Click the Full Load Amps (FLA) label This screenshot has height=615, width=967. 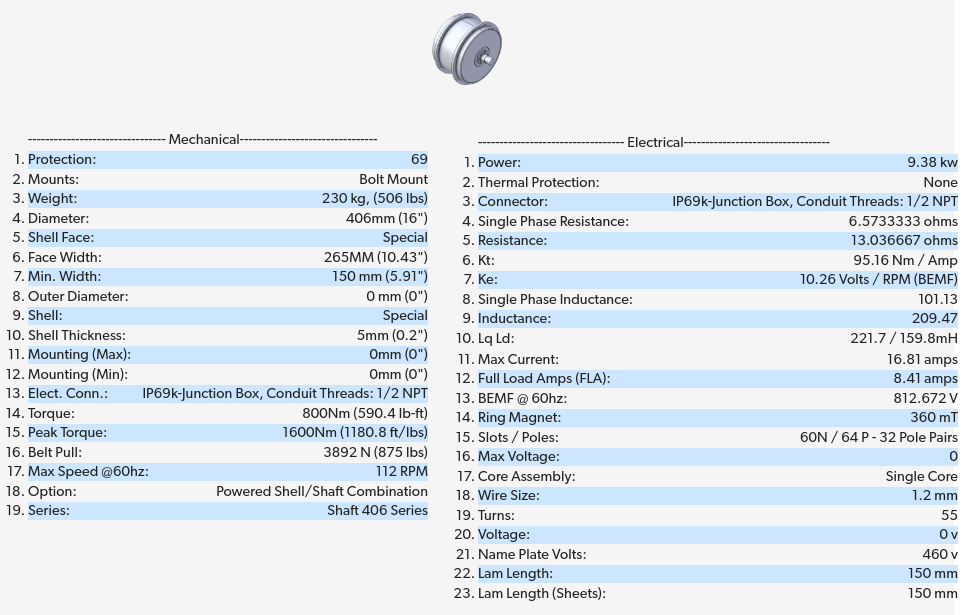(x=544, y=378)
